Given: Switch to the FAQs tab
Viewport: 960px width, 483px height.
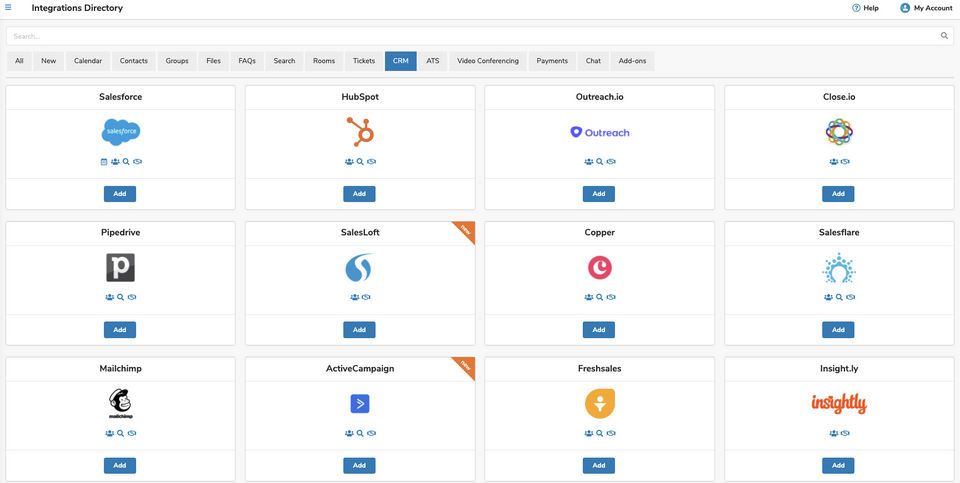Looking at the screenshot, I should pyautogui.click(x=247, y=61).
